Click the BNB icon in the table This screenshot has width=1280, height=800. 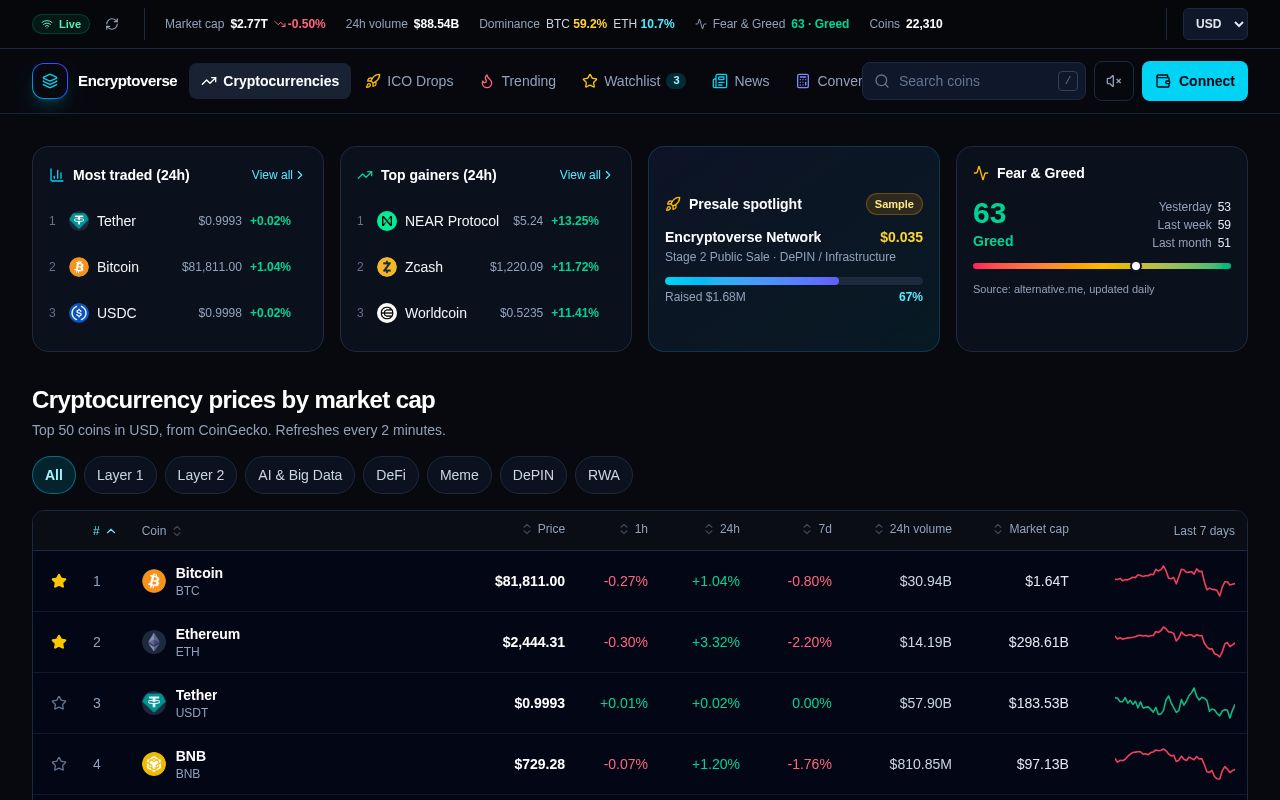(154, 764)
